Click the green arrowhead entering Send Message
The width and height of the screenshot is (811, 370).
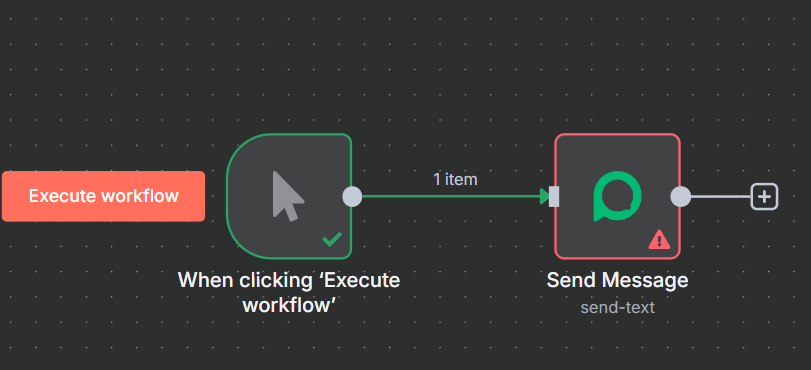(x=544, y=197)
